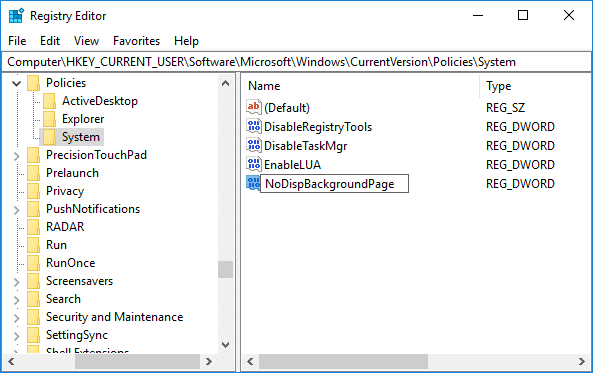Click the PushNotifications folder icon

click(33, 209)
